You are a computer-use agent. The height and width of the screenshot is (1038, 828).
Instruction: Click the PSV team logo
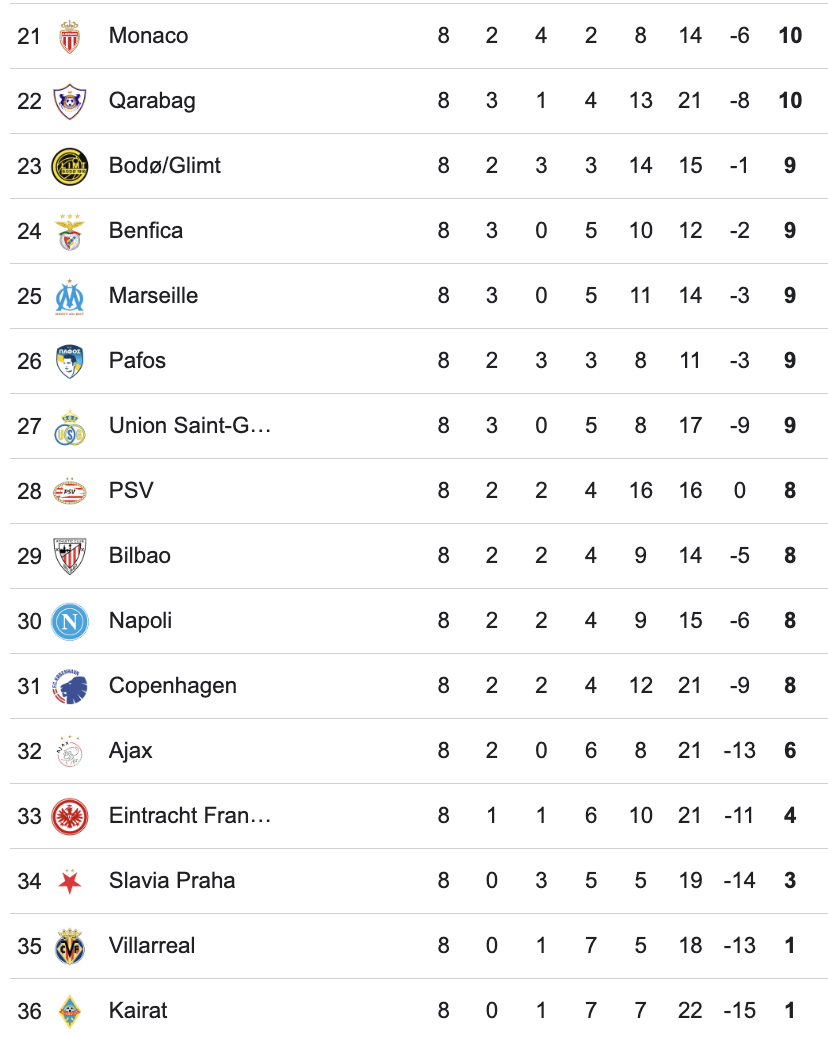pyautogui.click(x=69, y=491)
